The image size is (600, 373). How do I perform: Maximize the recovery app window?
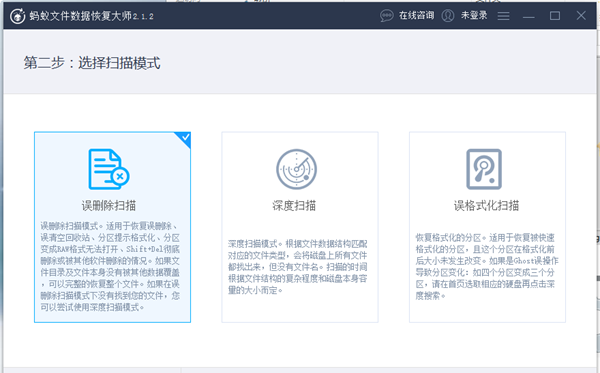point(555,16)
